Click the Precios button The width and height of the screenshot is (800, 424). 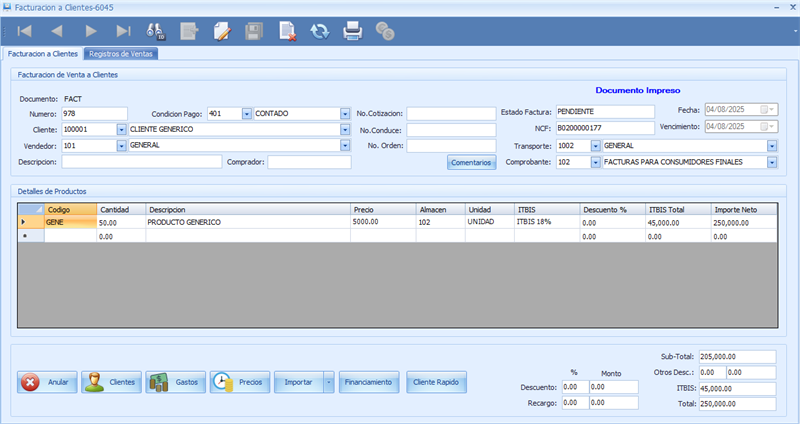[238, 382]
